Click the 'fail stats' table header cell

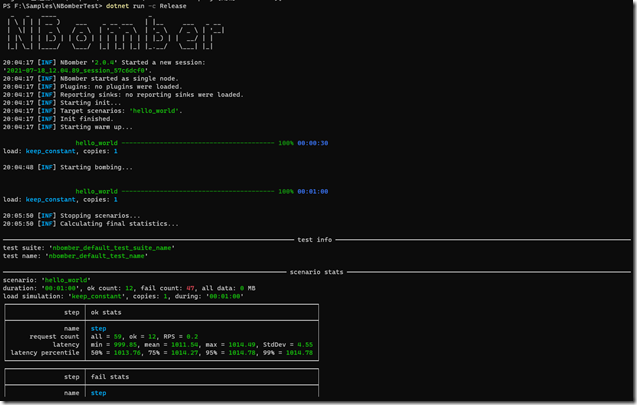(202, 377)
